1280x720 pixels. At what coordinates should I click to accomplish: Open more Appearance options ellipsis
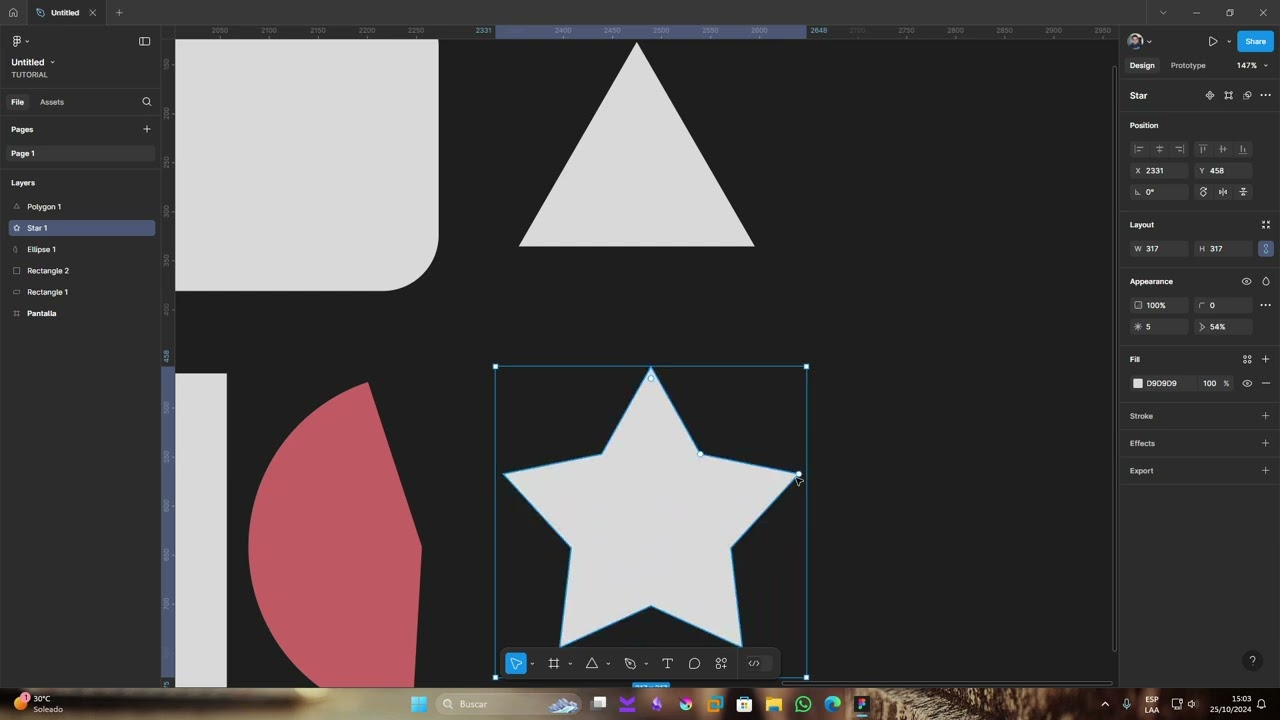(x=1265, y=305)
